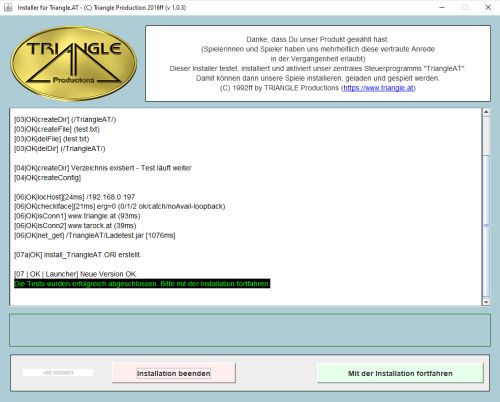Viewport: 500px width, 402px height.
Task: Click log line isConn1 www.triangle.at
Action: point(77,216)
